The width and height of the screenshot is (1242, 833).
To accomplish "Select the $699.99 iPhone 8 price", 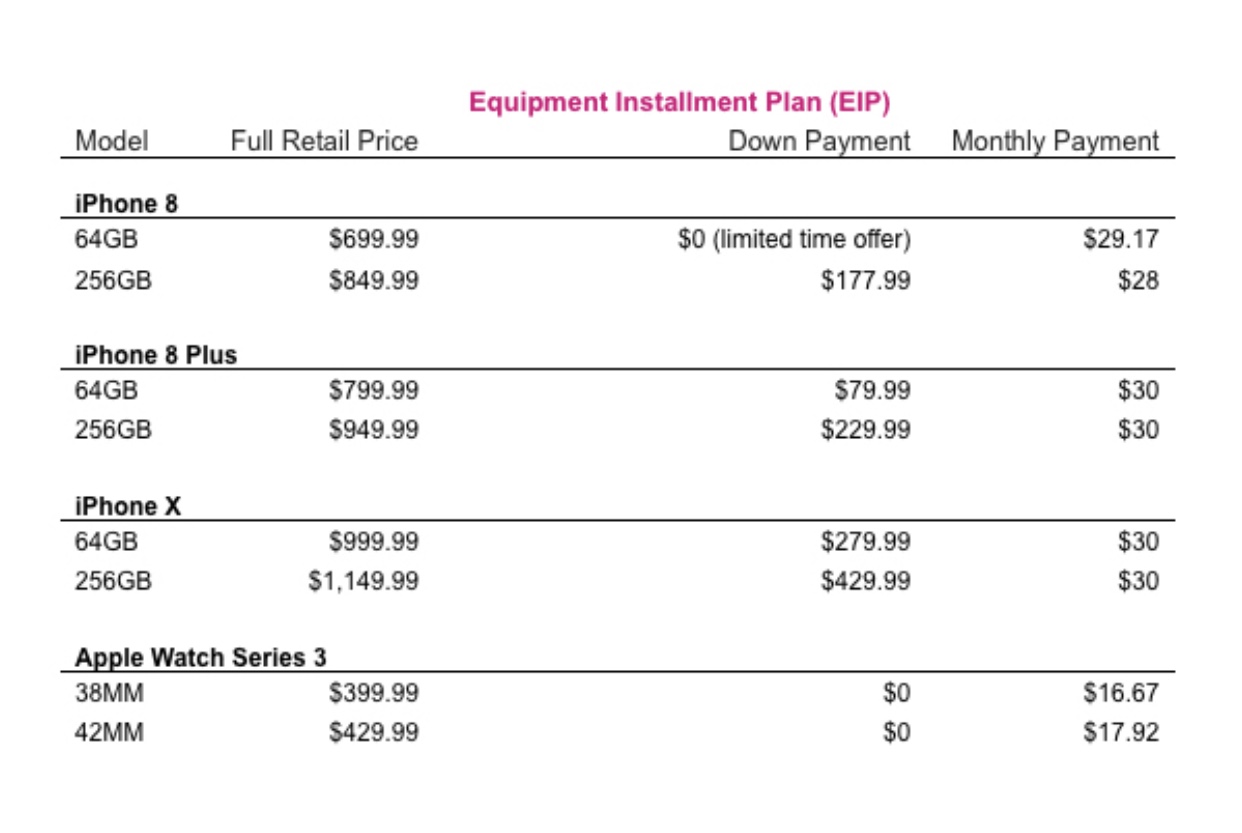I will click(x=374, y=241).
